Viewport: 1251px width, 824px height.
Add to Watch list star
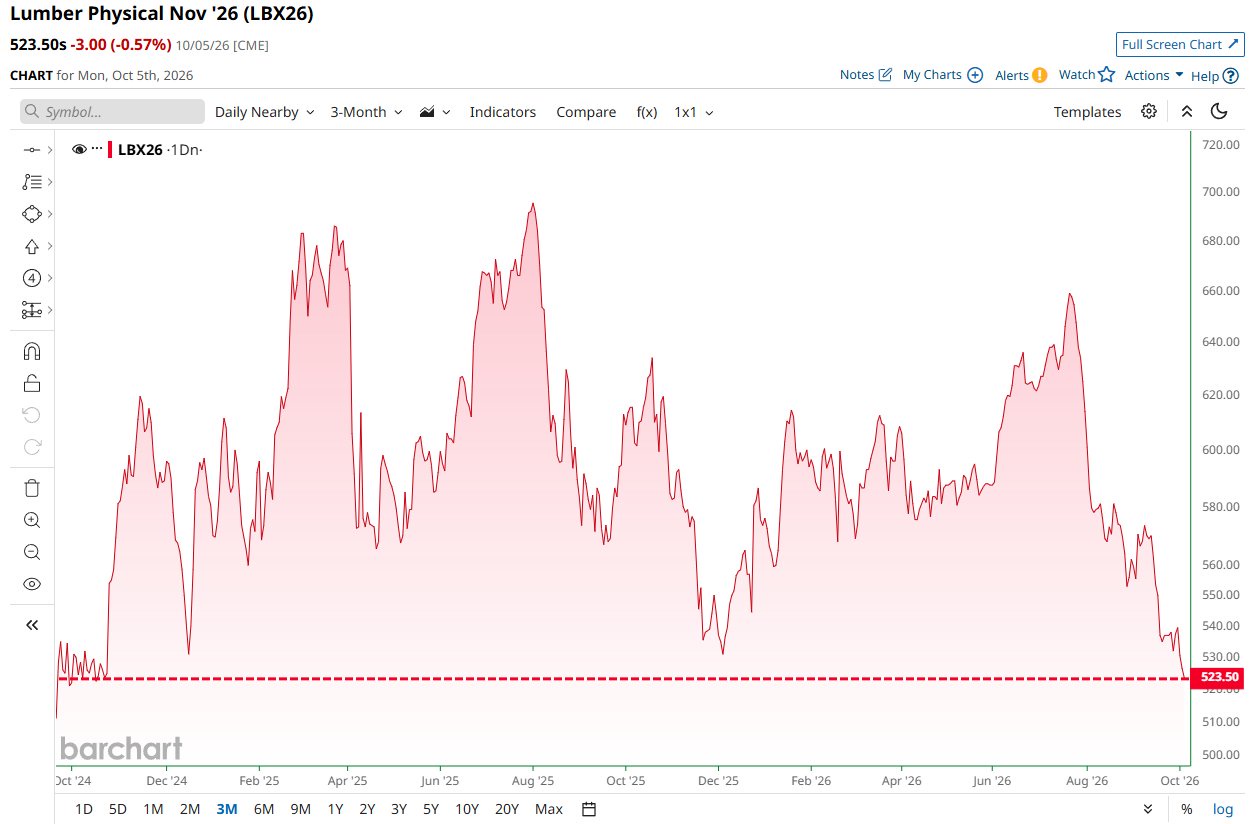pos(1087,75)
